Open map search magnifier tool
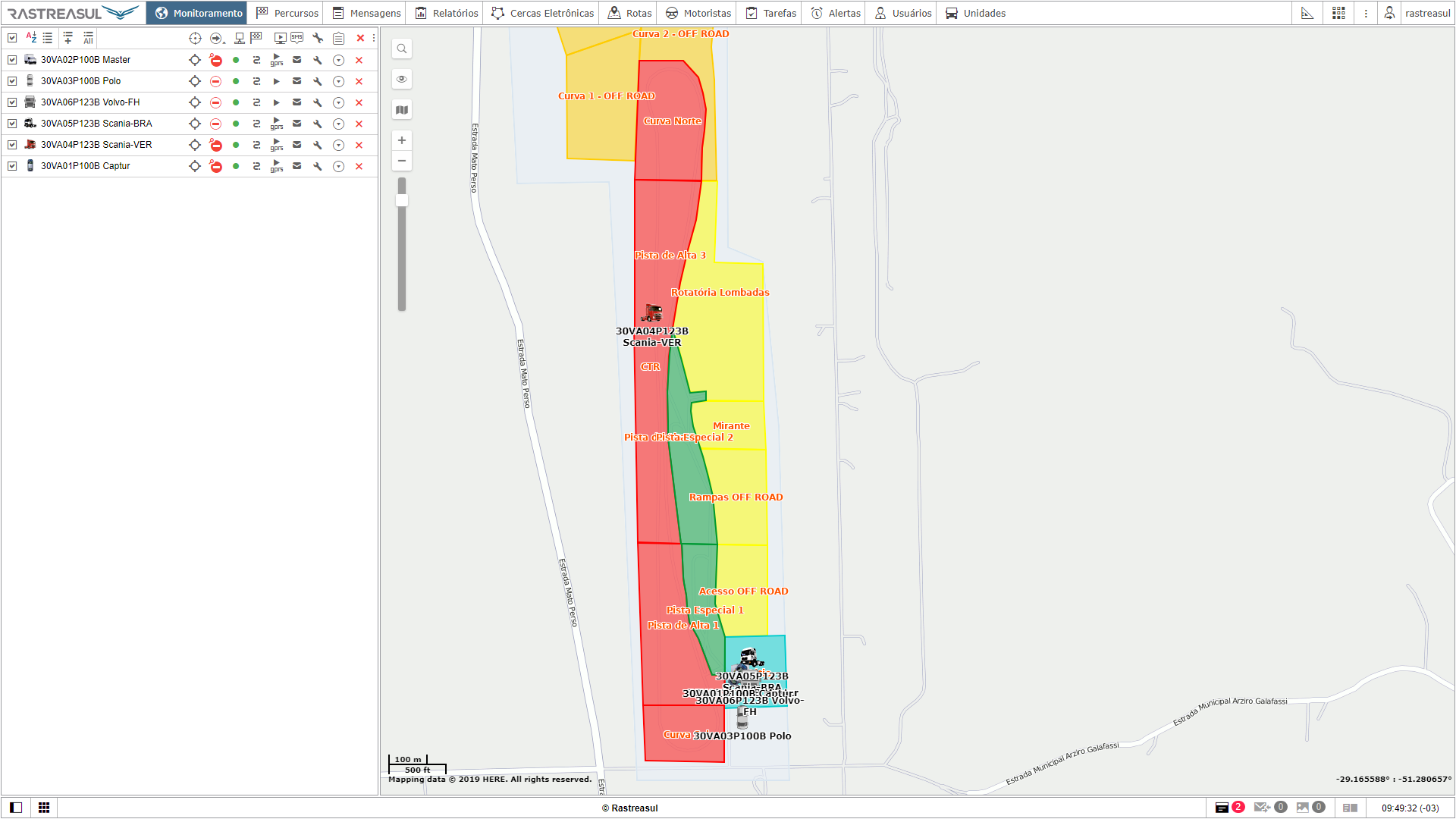The height and width of the screenshot is (819, 1456). point(402,49)
